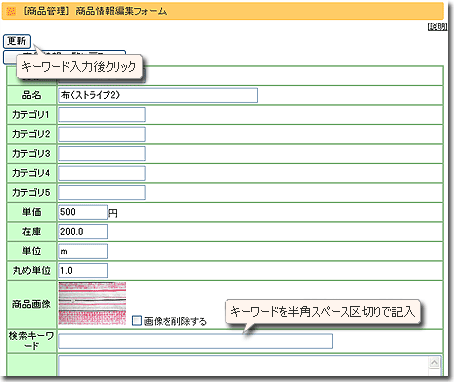Open the [説明] help link
Image resolution: width=454 pixels, height=382 pixels.
coord(437,27)
